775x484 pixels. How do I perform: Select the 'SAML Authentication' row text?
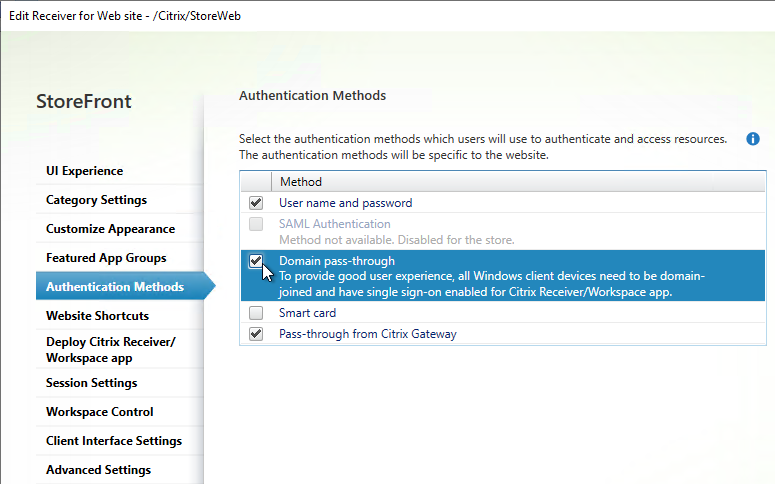335,224
